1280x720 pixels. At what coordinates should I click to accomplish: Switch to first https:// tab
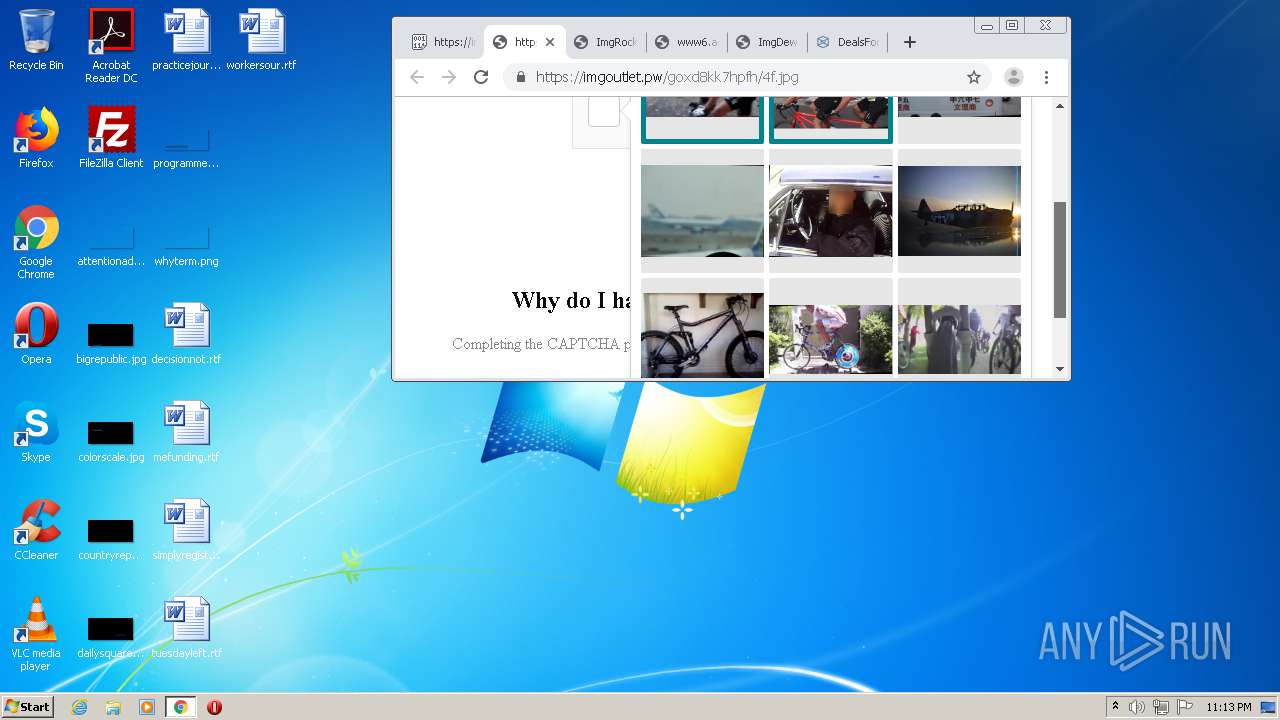coord(444,42)
